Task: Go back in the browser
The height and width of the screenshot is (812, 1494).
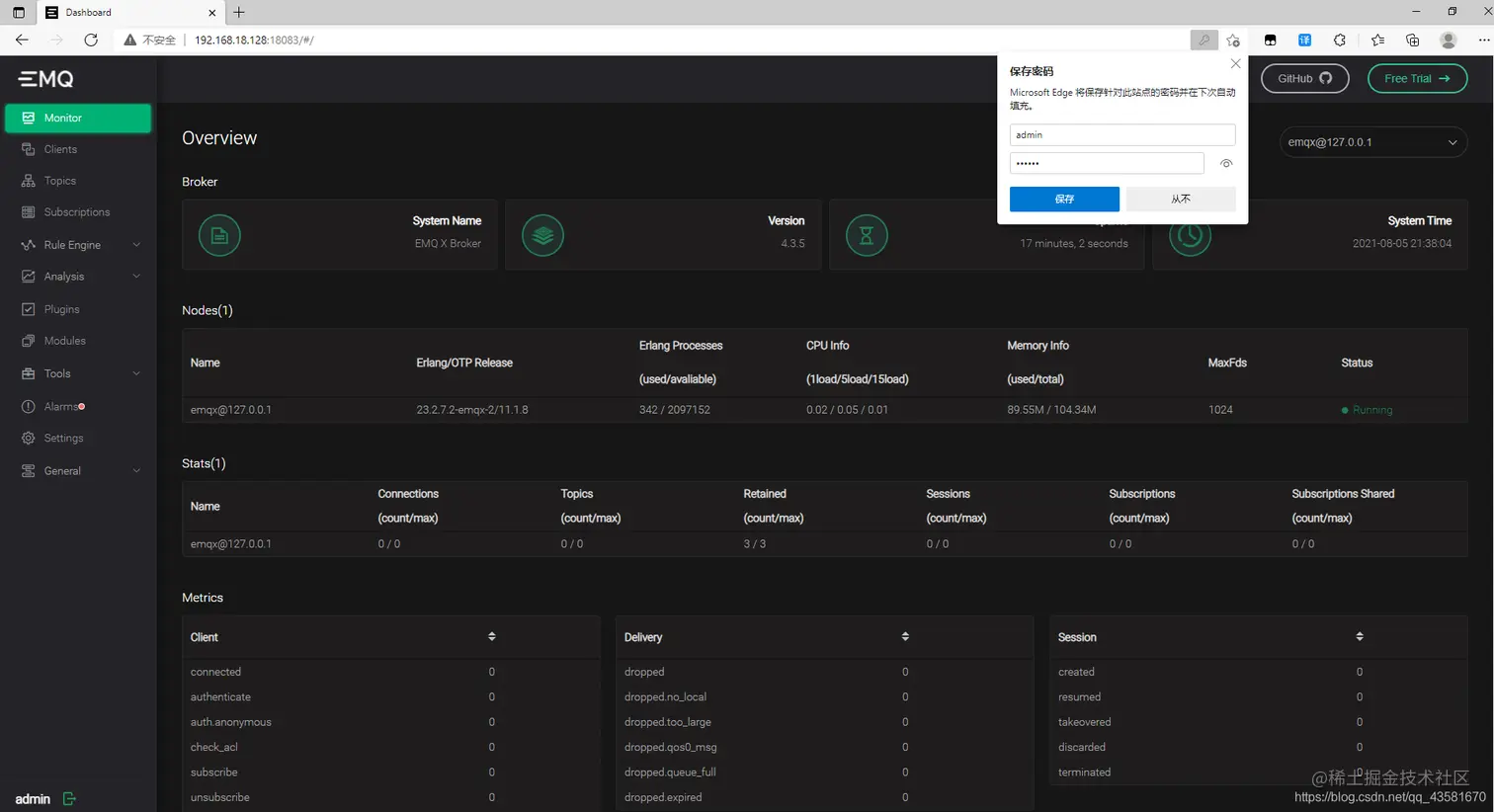Action: pos(22,40)
